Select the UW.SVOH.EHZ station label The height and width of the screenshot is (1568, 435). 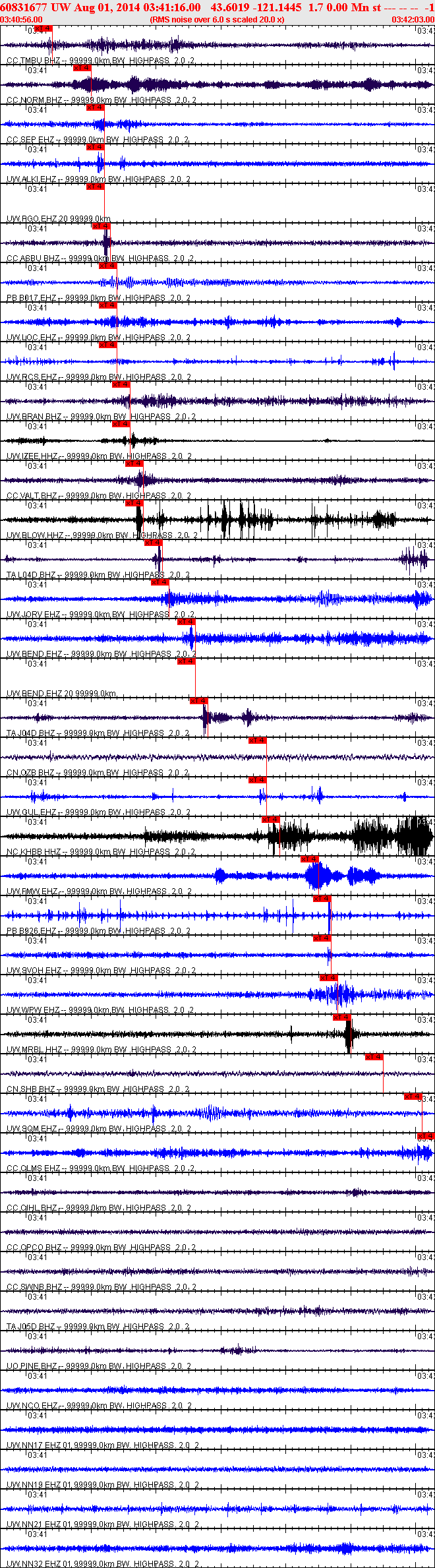pos(101,971)
